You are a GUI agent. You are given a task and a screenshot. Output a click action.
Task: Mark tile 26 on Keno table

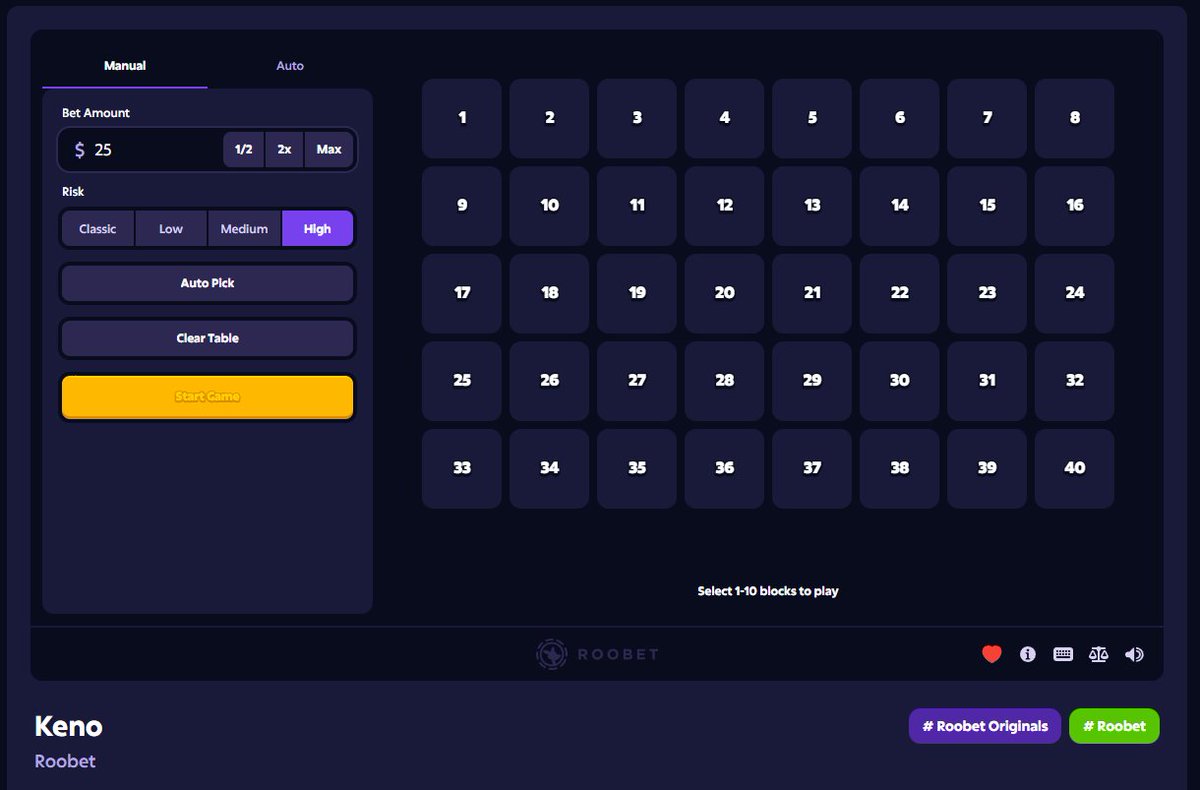pyautogui.click(x=549, y=381)
